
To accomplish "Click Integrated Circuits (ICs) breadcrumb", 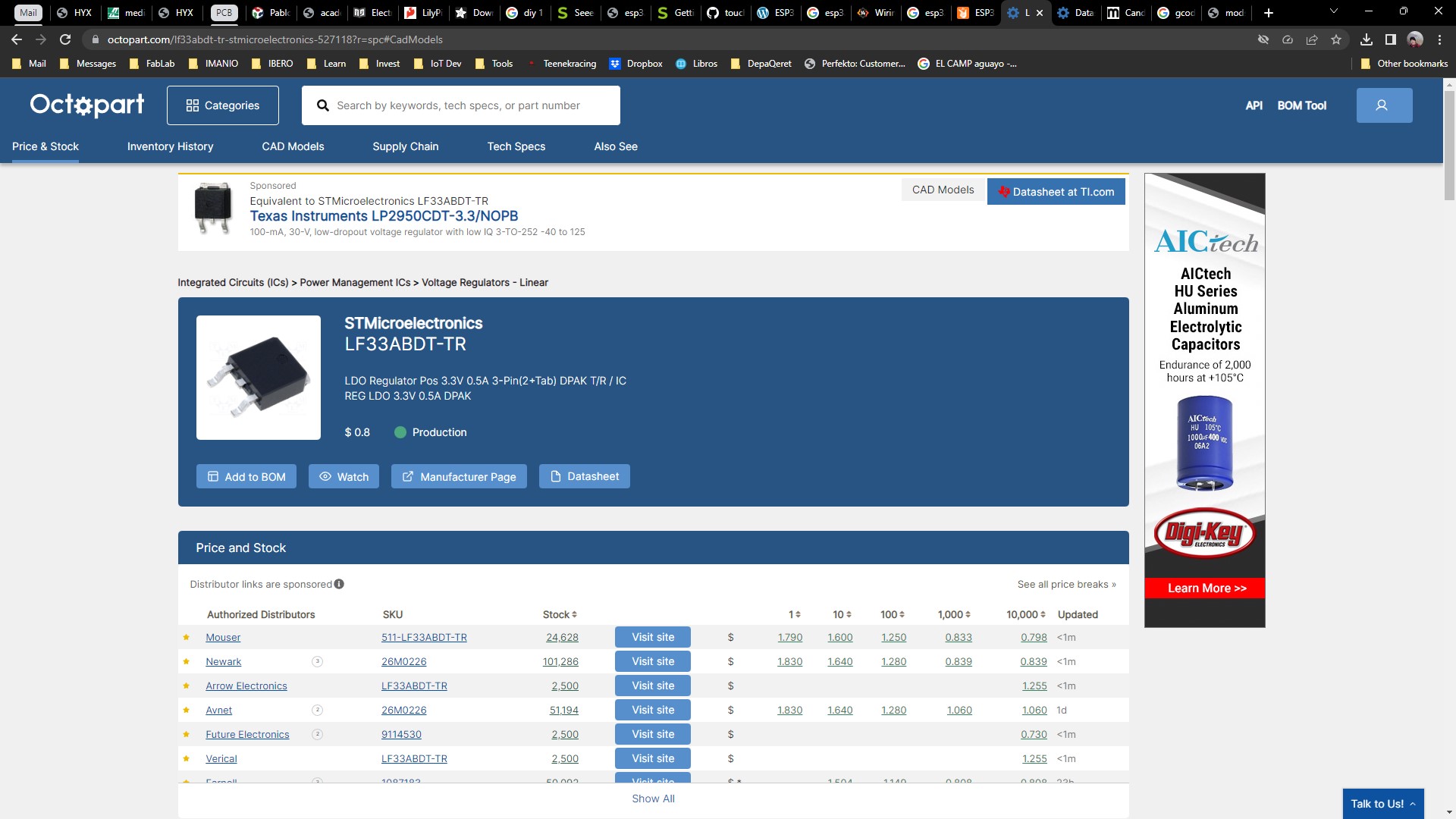I will [233, 282].
